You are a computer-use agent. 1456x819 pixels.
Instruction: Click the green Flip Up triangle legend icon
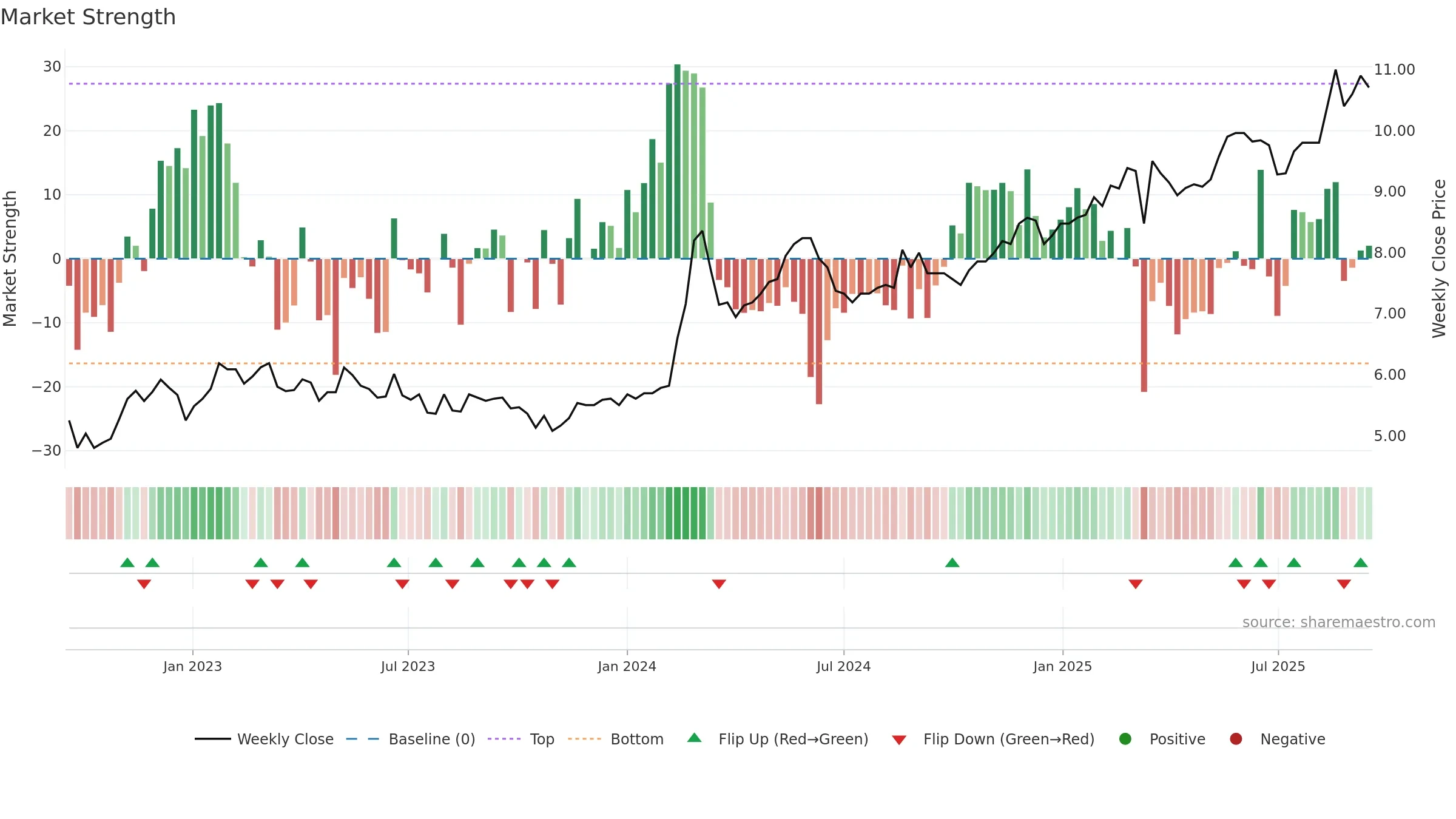695,738
